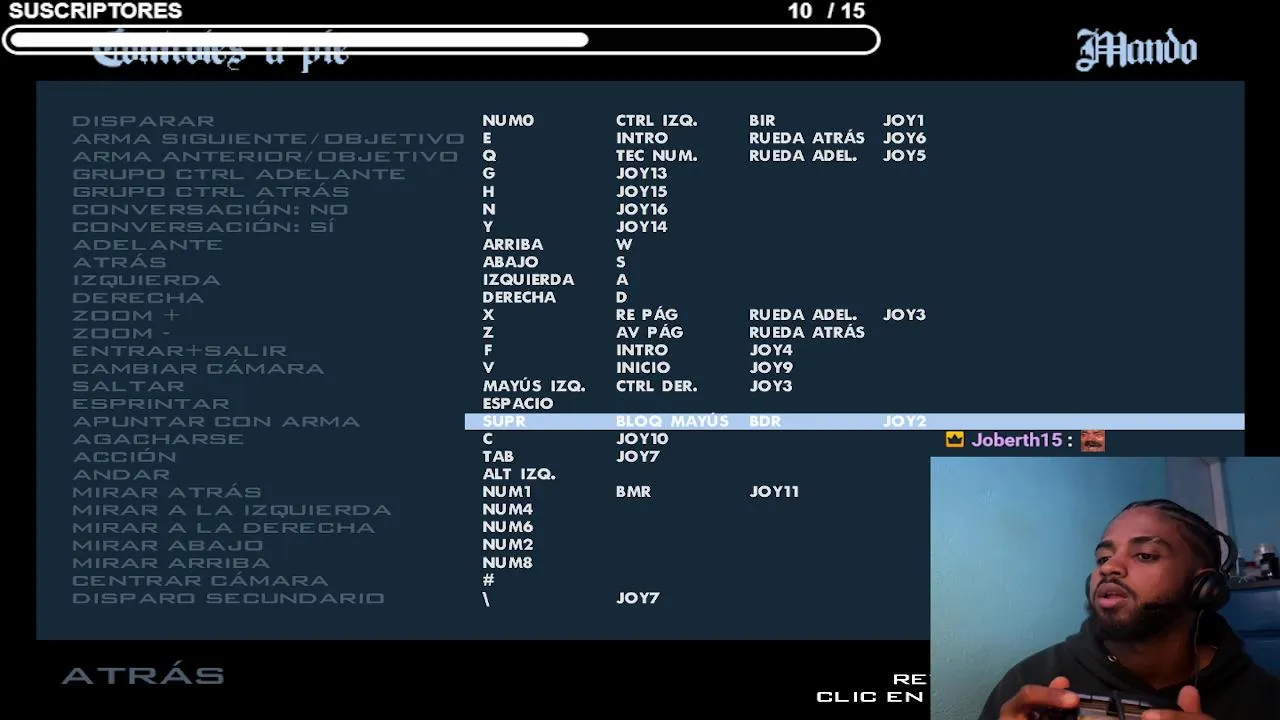Click the JOY11 binding for MIRAR ATRÁS
This screenshot has width=1280, height=720.
pyautogui.click(x=774, y=492)
